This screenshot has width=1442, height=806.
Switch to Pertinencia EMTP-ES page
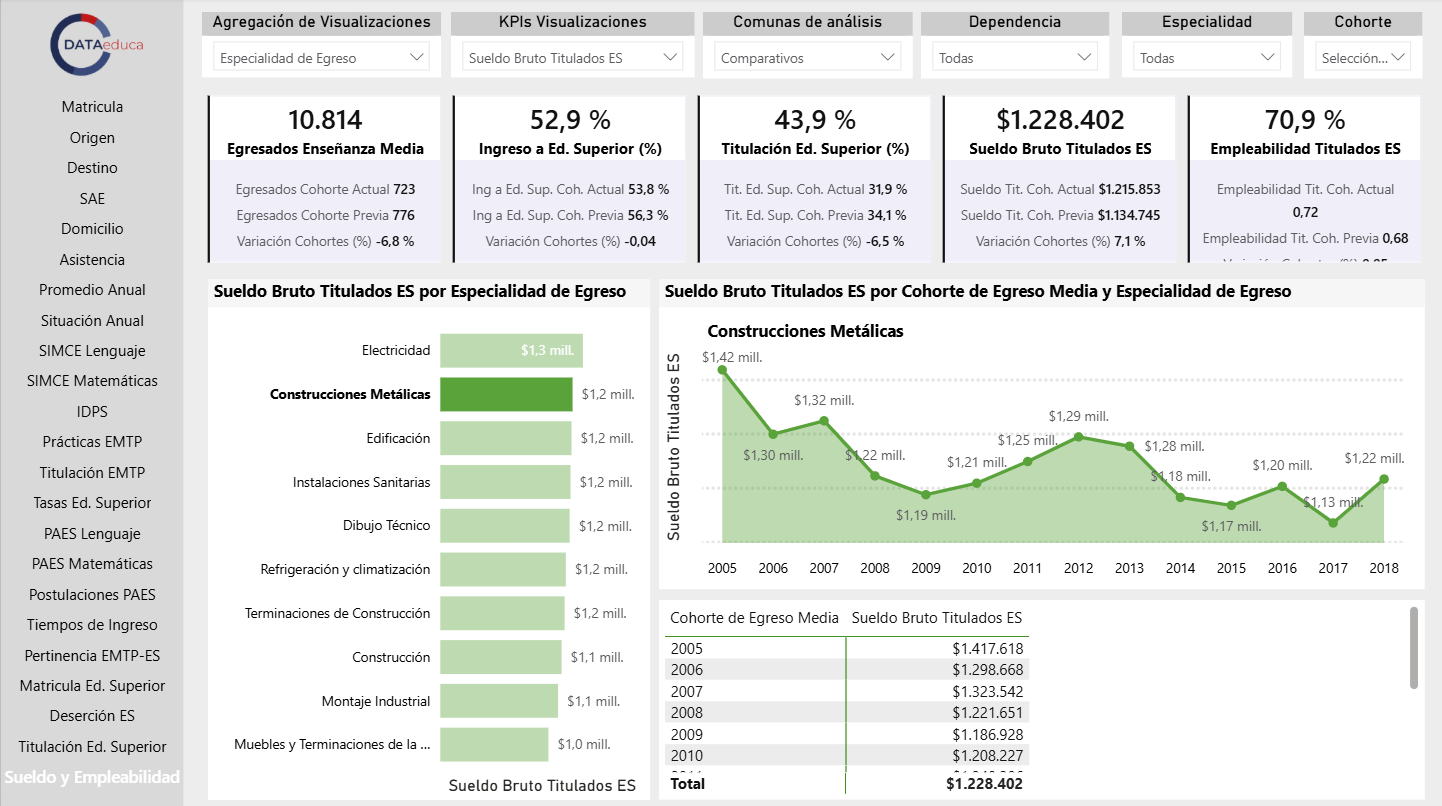click(x=92, y=656)
